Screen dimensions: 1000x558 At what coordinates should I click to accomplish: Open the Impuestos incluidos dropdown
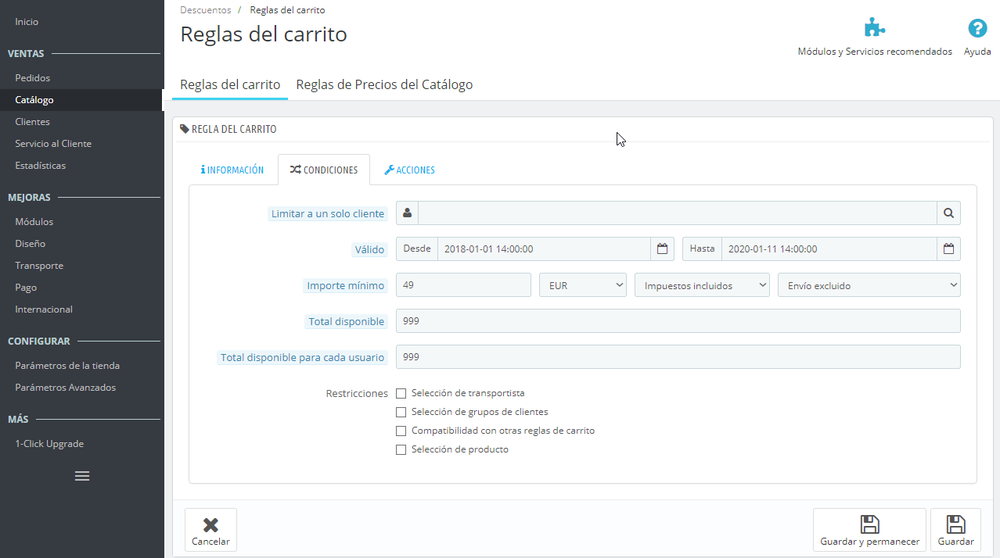click(702, 285)
